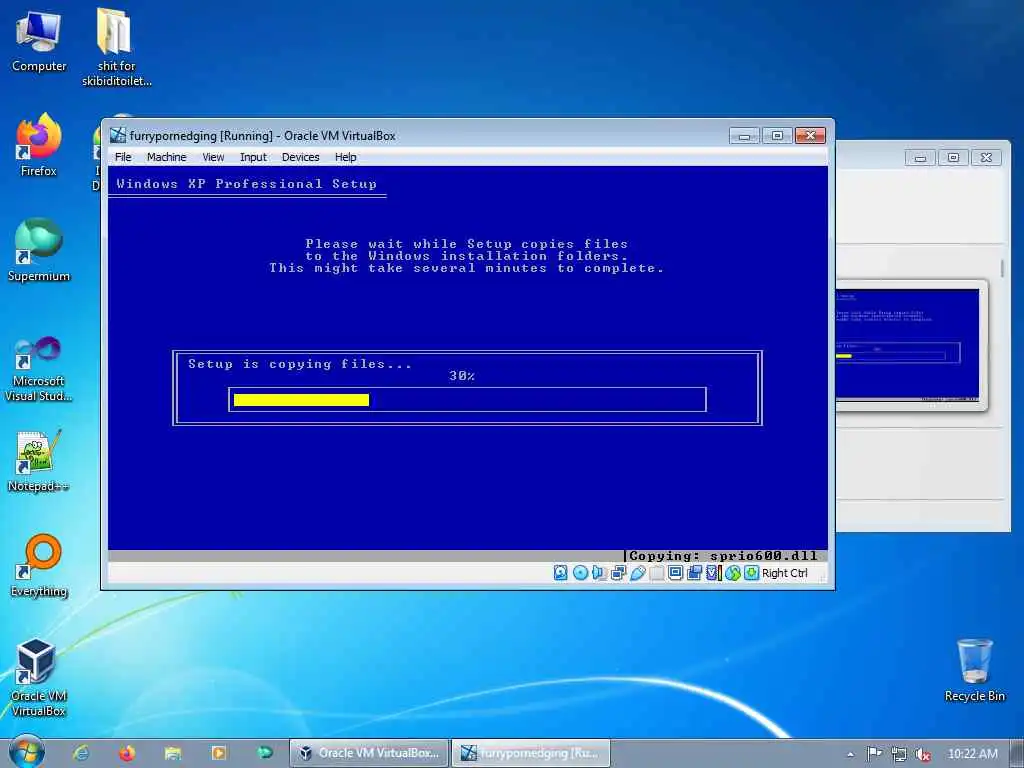Viewport: 1024px width, 768px height.
Task: Click the network tray icon
Action: [x=899, y=754]
